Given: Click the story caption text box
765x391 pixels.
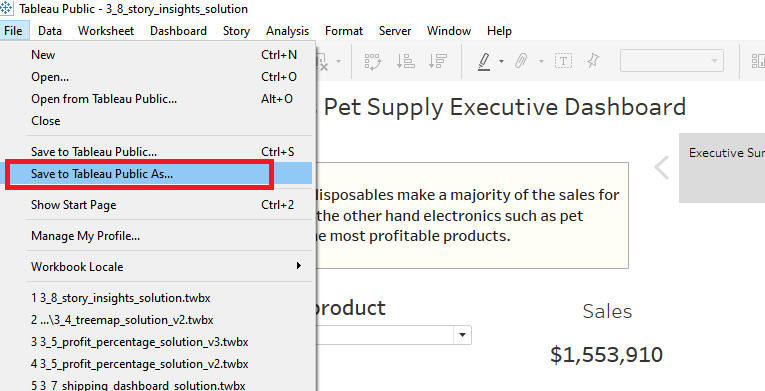Looking at the screenshot, I should (x=472, y=215).
